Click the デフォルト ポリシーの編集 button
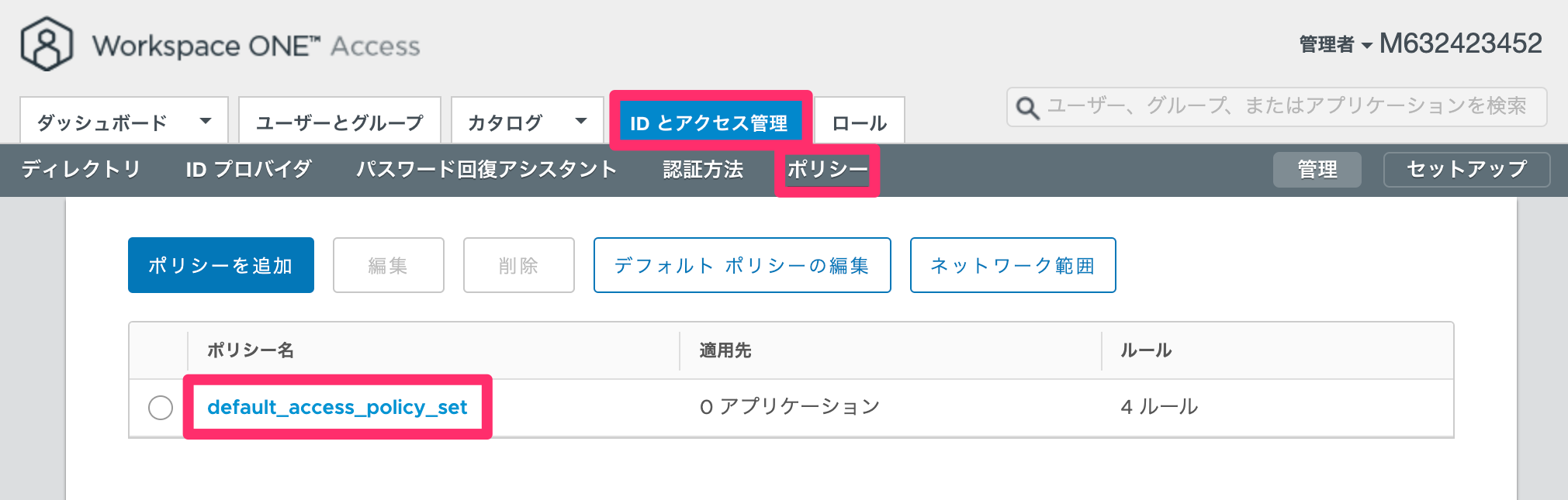The width and height of the screenshot is (1568, 500). click(742, 265)
